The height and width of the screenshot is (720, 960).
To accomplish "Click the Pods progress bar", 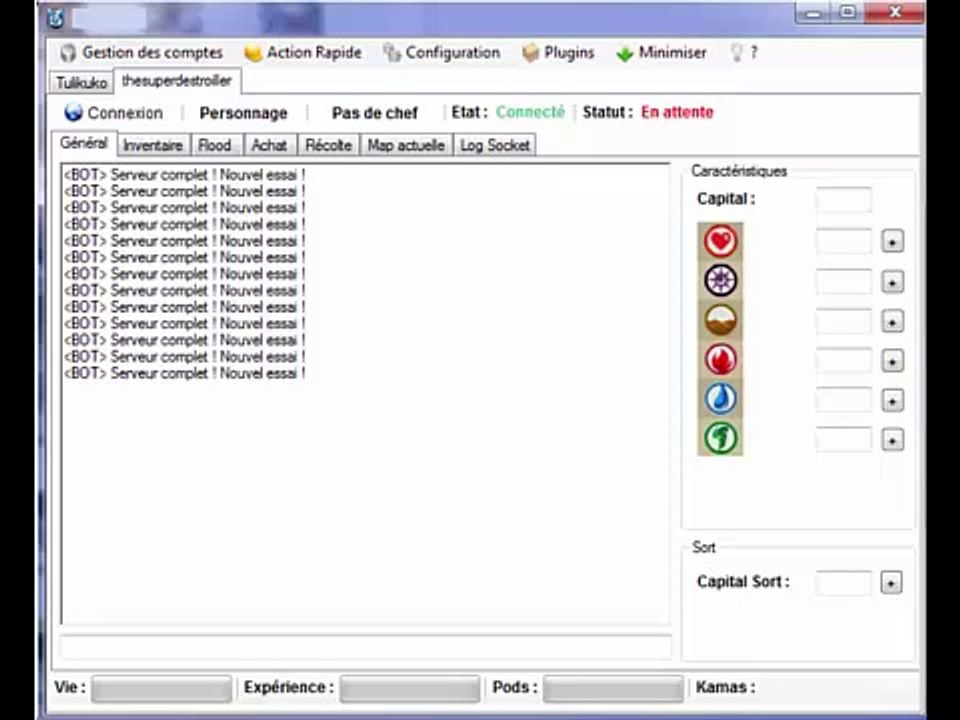I will pos(613,689).
